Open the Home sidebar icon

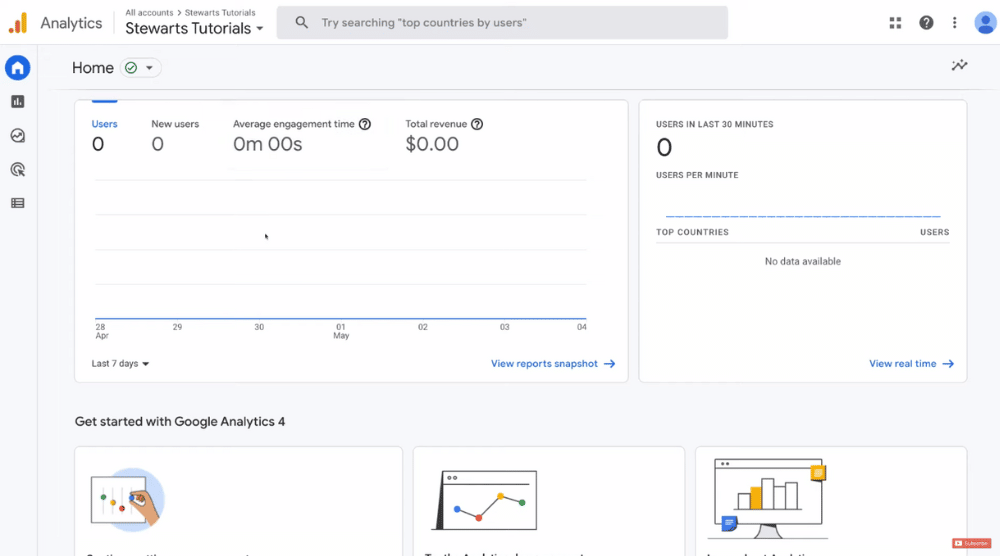point(18,68)
